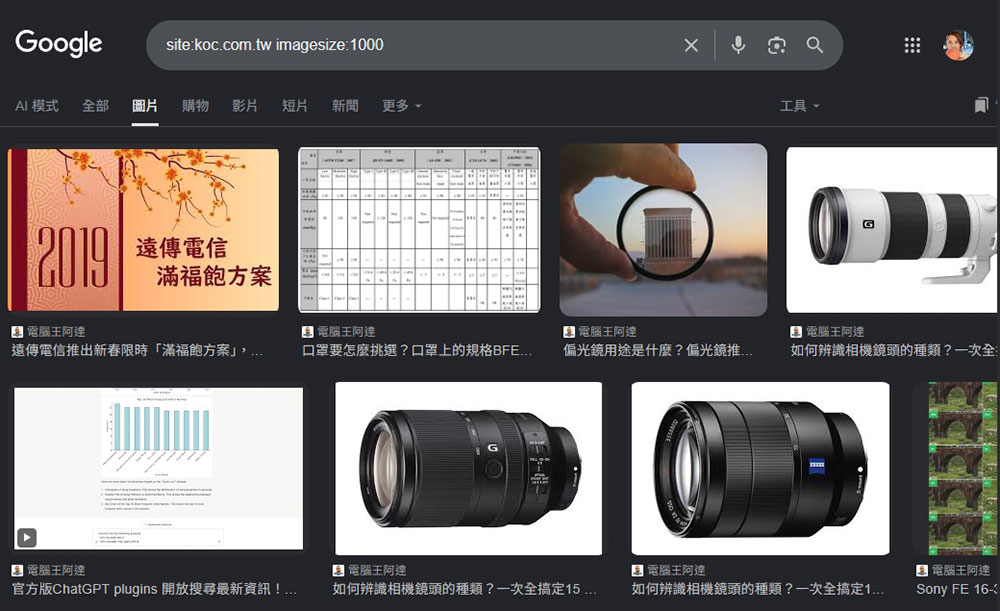This screenshot has width=1000, height=611.
Task: Clear the search query with the X icon
Action: click(691, 45)
